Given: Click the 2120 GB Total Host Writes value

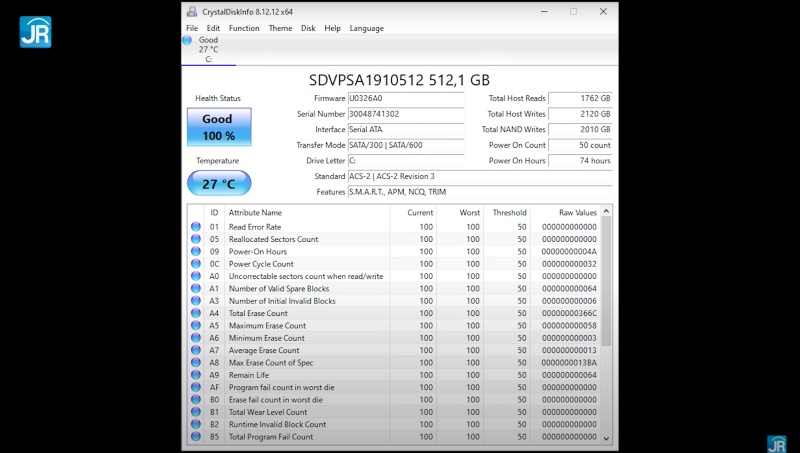Looking at the screenshot, I should pos(580,114).
